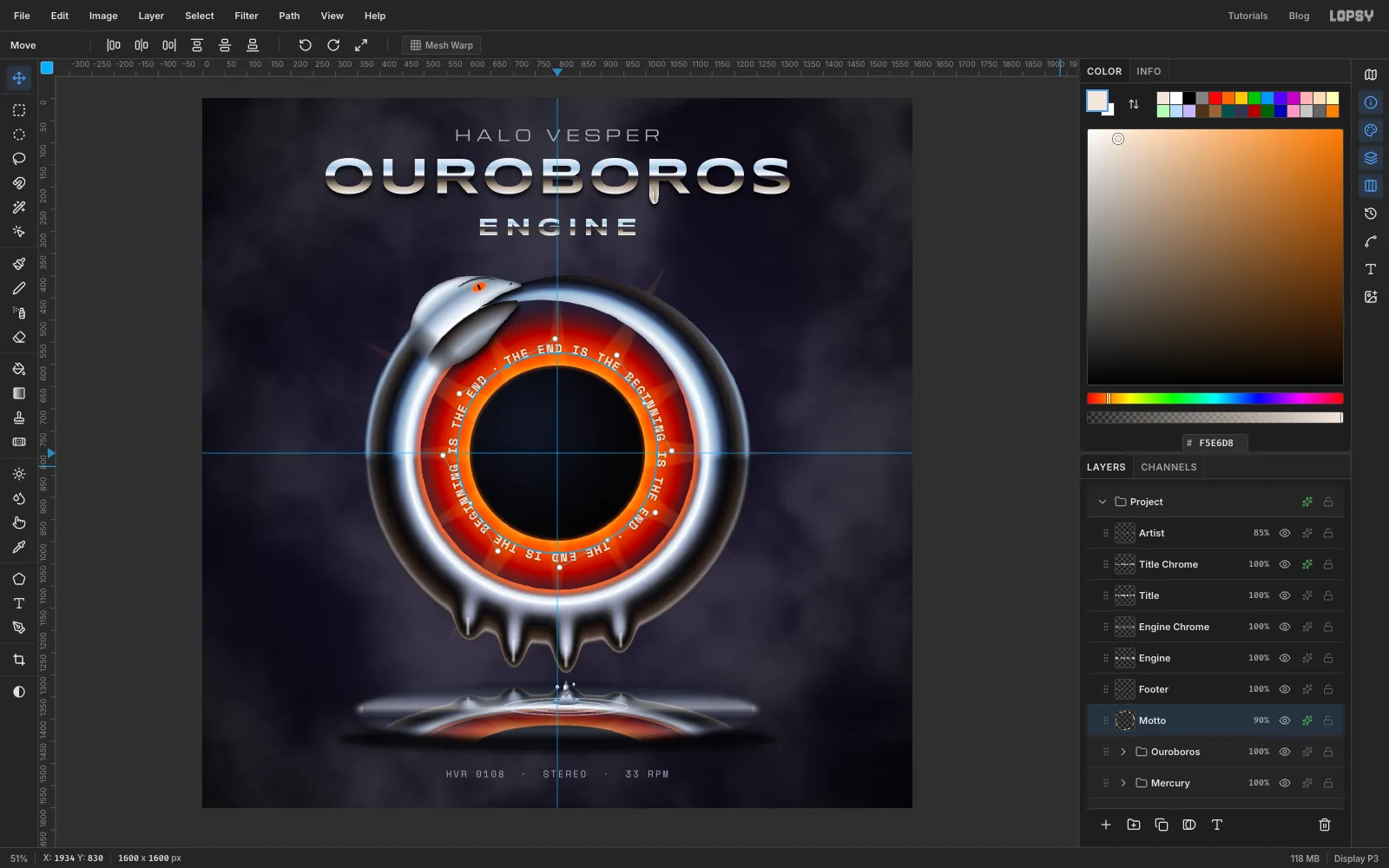Delete layer with trash icon

tap(1325, 825)
